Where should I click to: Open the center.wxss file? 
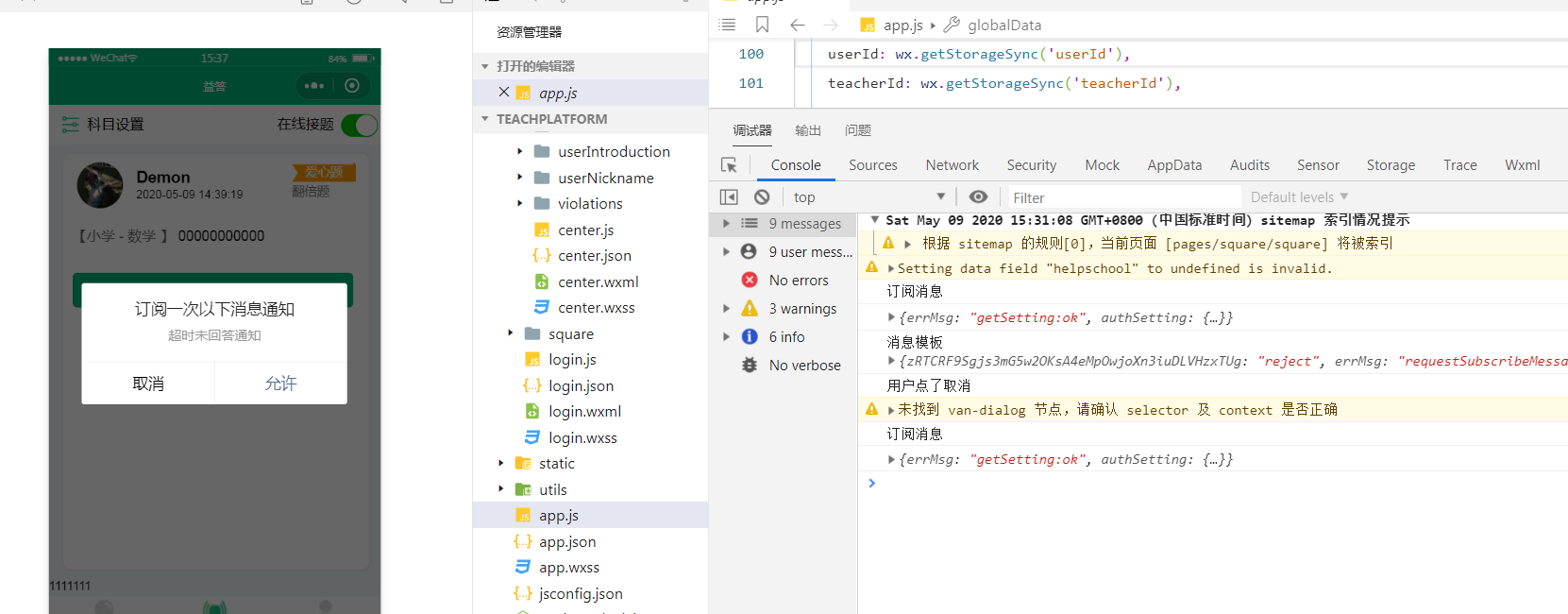(597, 307)
